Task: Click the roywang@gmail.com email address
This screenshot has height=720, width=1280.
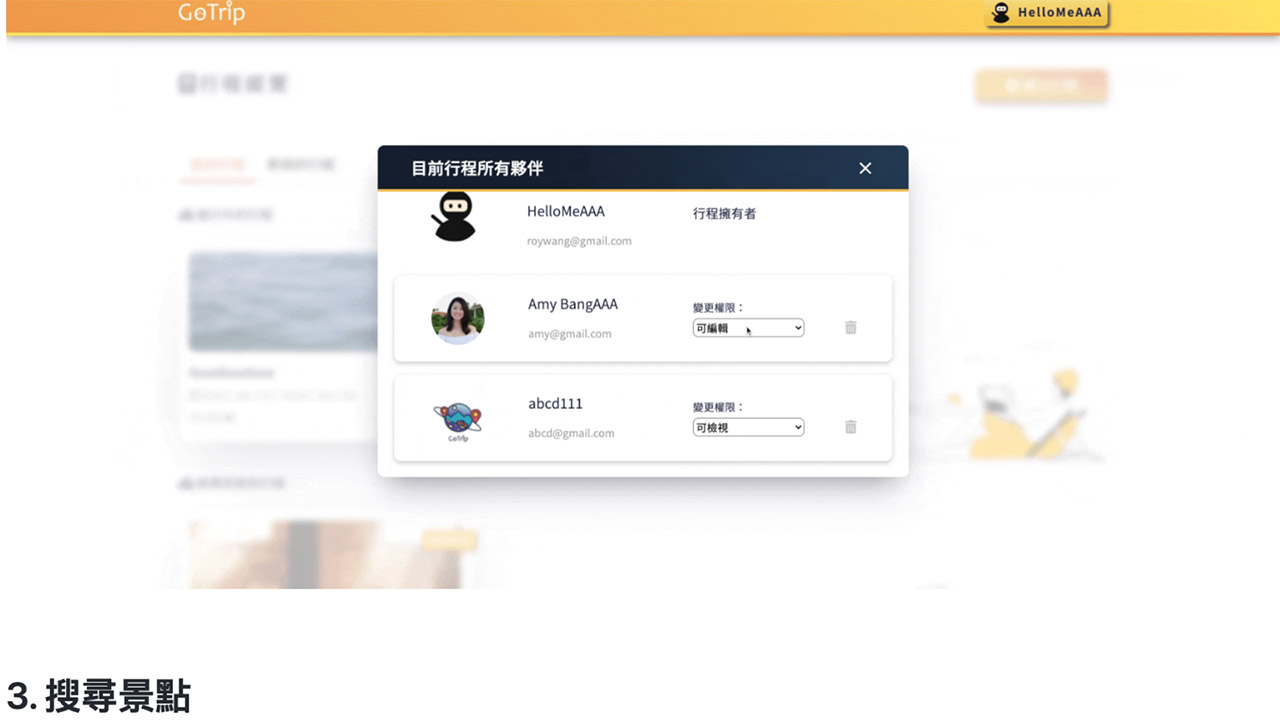Action: click(579, 241)
